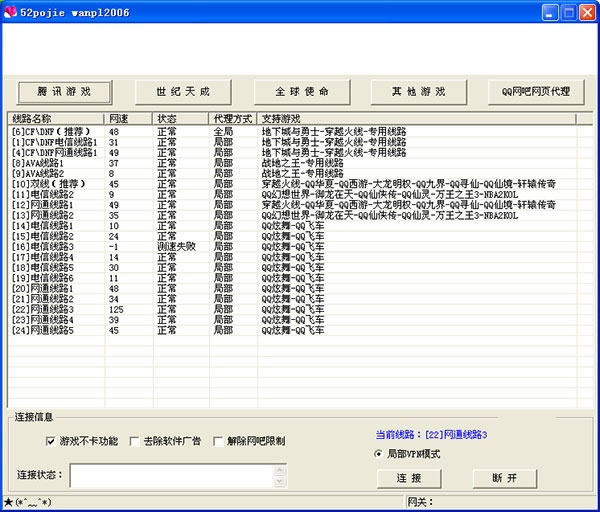This screenshot has width=600, height=512.
Task: Close the 52pojie window
Action: tap(587, 13)
